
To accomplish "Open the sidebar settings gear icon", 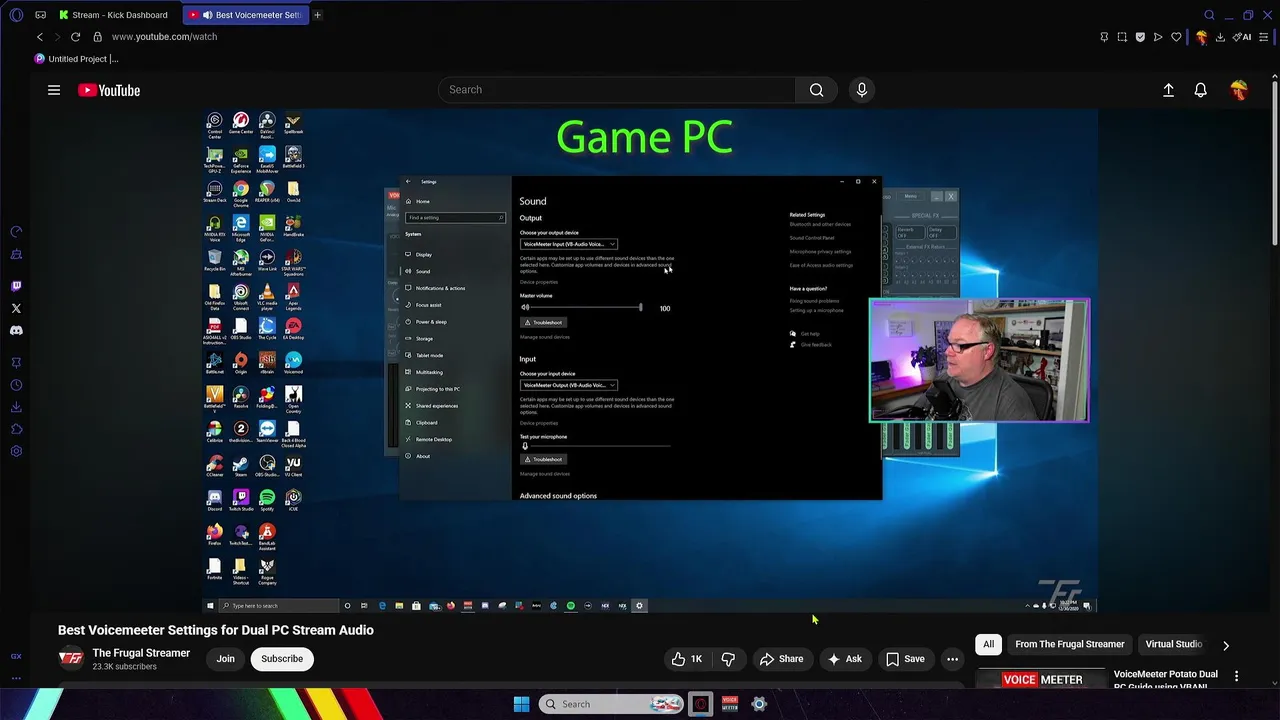I will pyautogui.click(x=16, y=451).
